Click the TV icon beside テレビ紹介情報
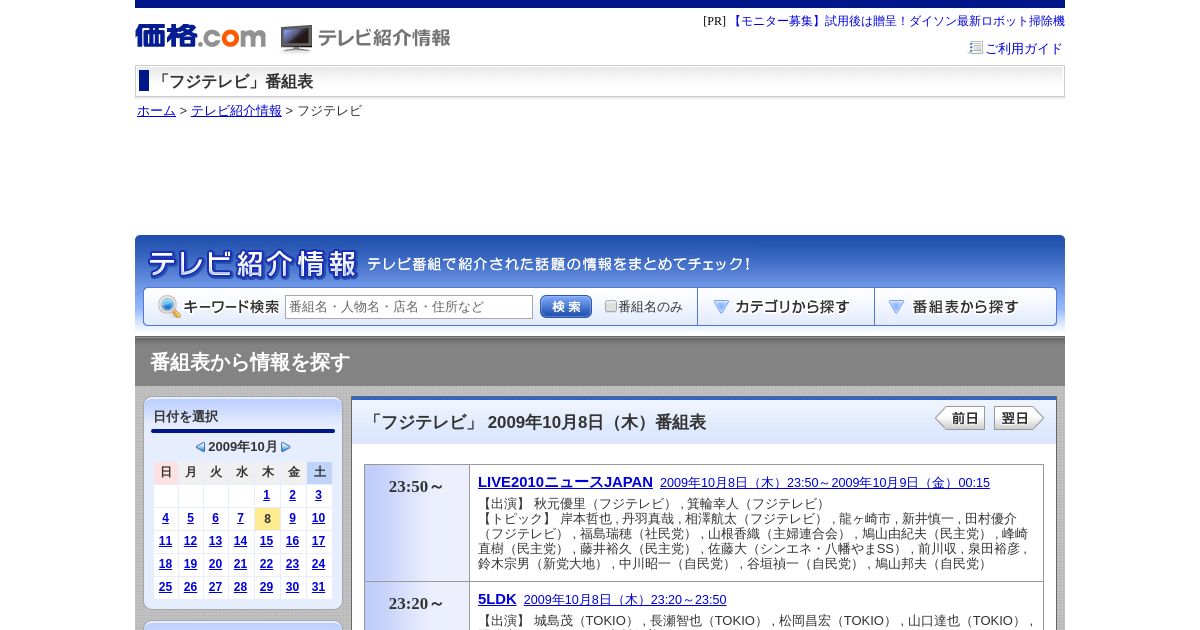This screenshot has height=630, width=1200. 296,38
